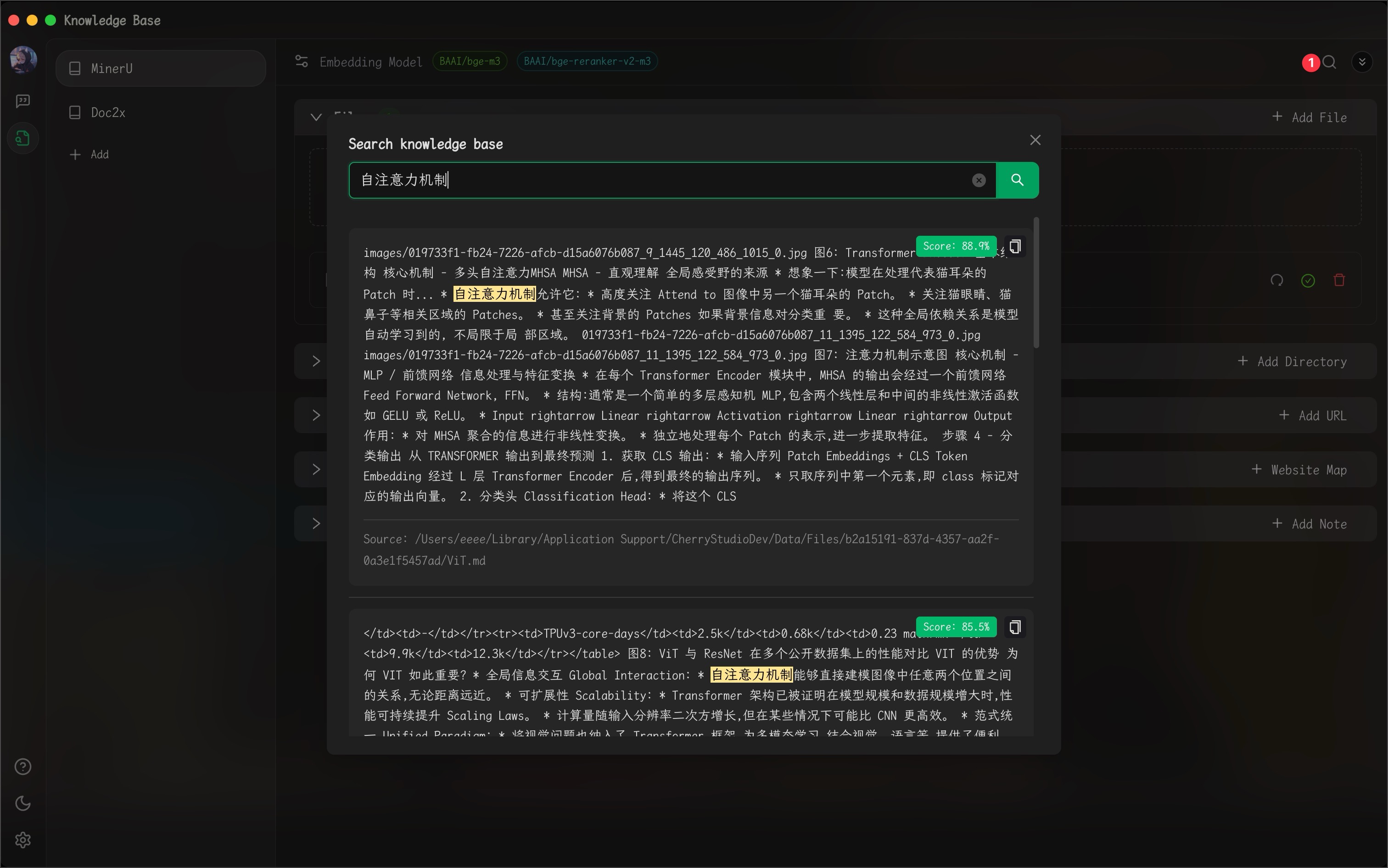This screenshot has height=868, width=1388.
Task: Toggle dark mode moon icon
Action: click(23, 803)
